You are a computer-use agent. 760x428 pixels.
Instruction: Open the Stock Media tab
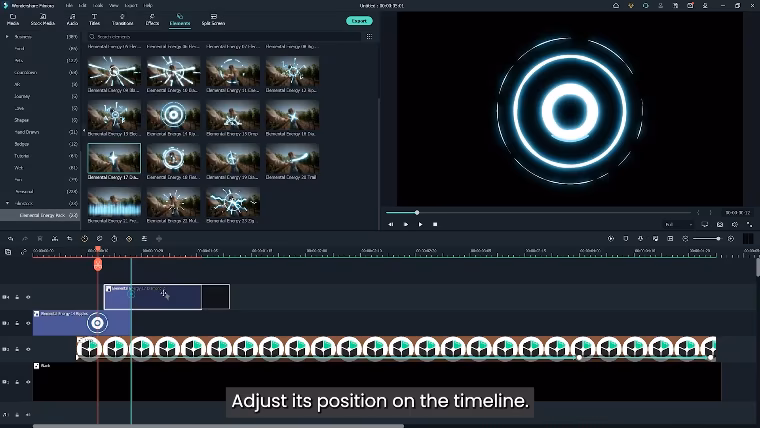pyautogui.click(x=43, y=19)
